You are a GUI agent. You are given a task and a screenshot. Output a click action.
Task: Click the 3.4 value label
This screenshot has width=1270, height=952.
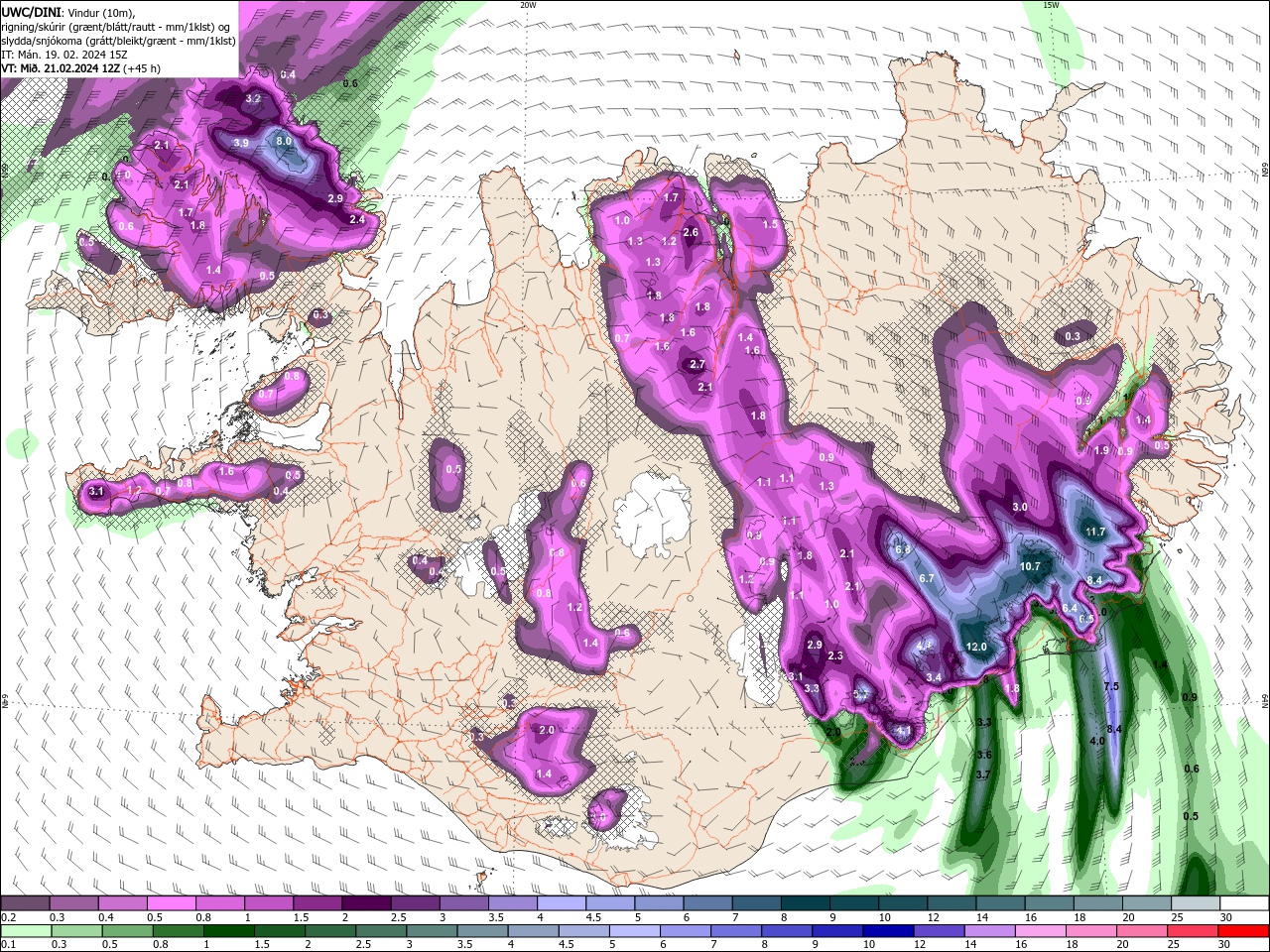click(x=934, y=677)
